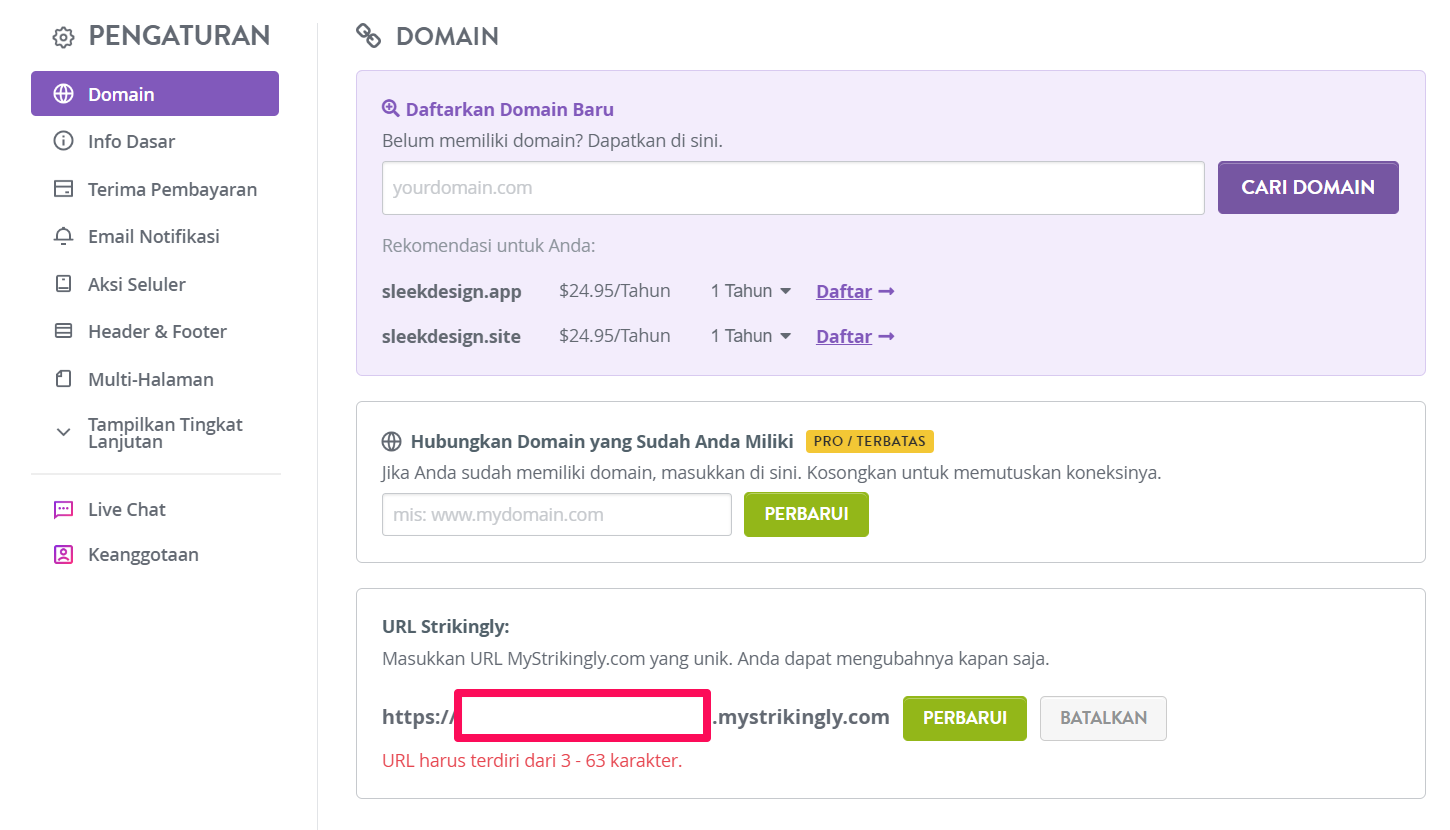The height and width of the screenshot is (830, 1450).
Task: Click the globe icon beside Domain
Action: [63, 94]
